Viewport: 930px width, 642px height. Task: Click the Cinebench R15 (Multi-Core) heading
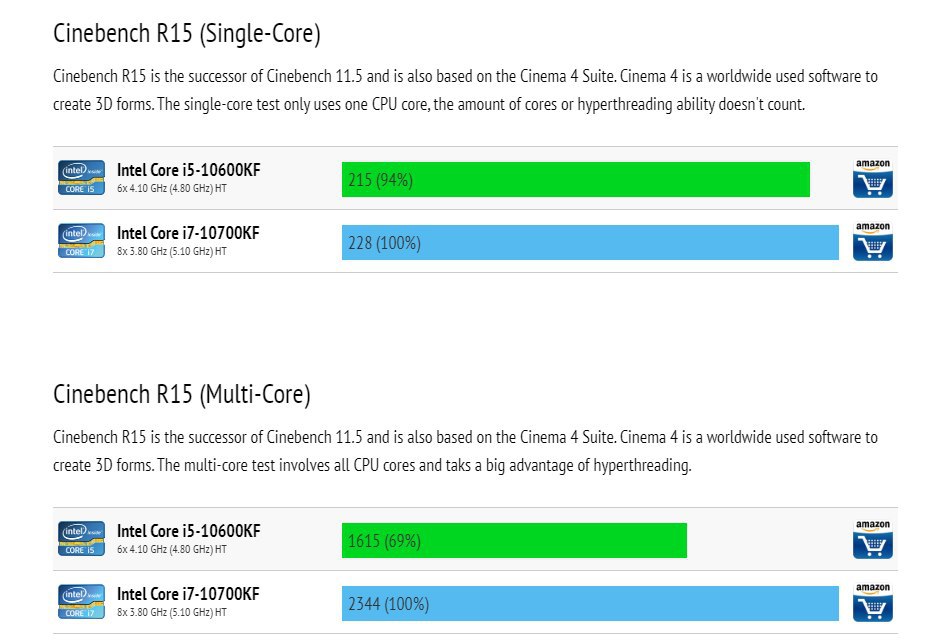coord(182,395)
